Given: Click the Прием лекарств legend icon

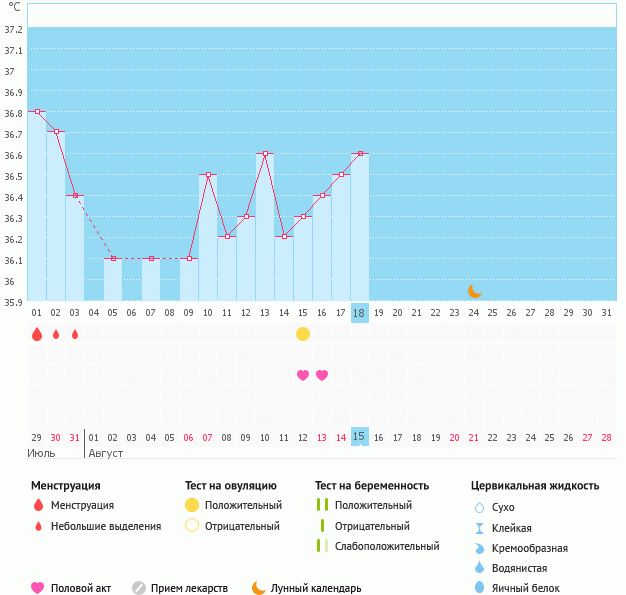Looking at the screenshot, I should 139,588.
